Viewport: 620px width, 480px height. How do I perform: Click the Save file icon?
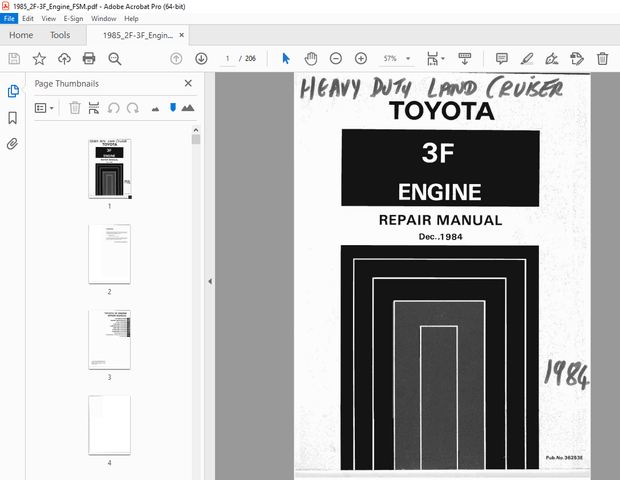coord(14,59)
